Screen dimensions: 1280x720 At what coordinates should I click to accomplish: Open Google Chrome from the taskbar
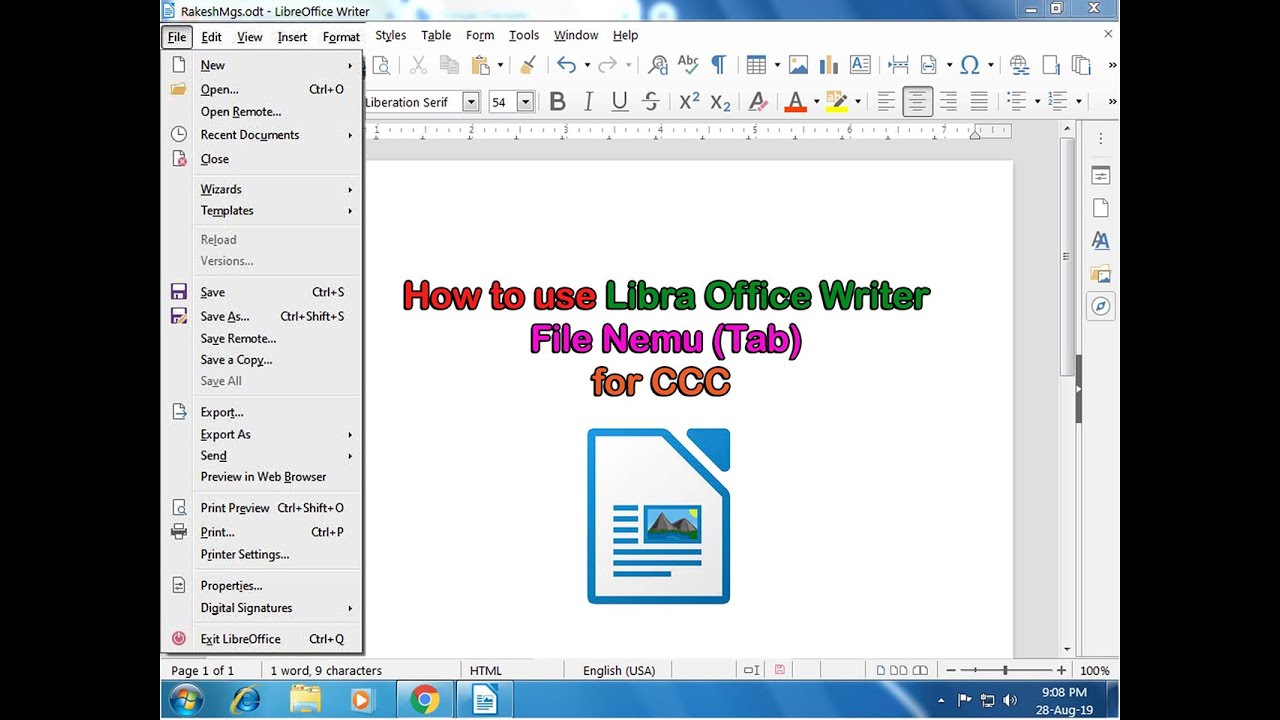point(425,700)
